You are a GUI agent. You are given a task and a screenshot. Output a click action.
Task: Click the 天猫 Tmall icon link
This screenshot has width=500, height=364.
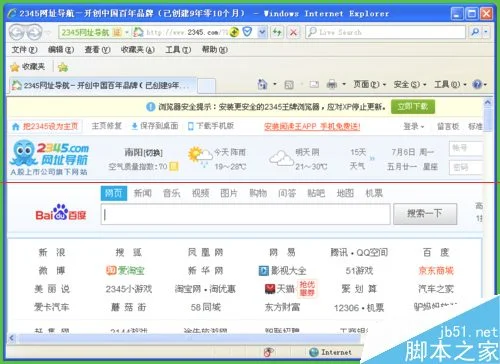[280, 289]
